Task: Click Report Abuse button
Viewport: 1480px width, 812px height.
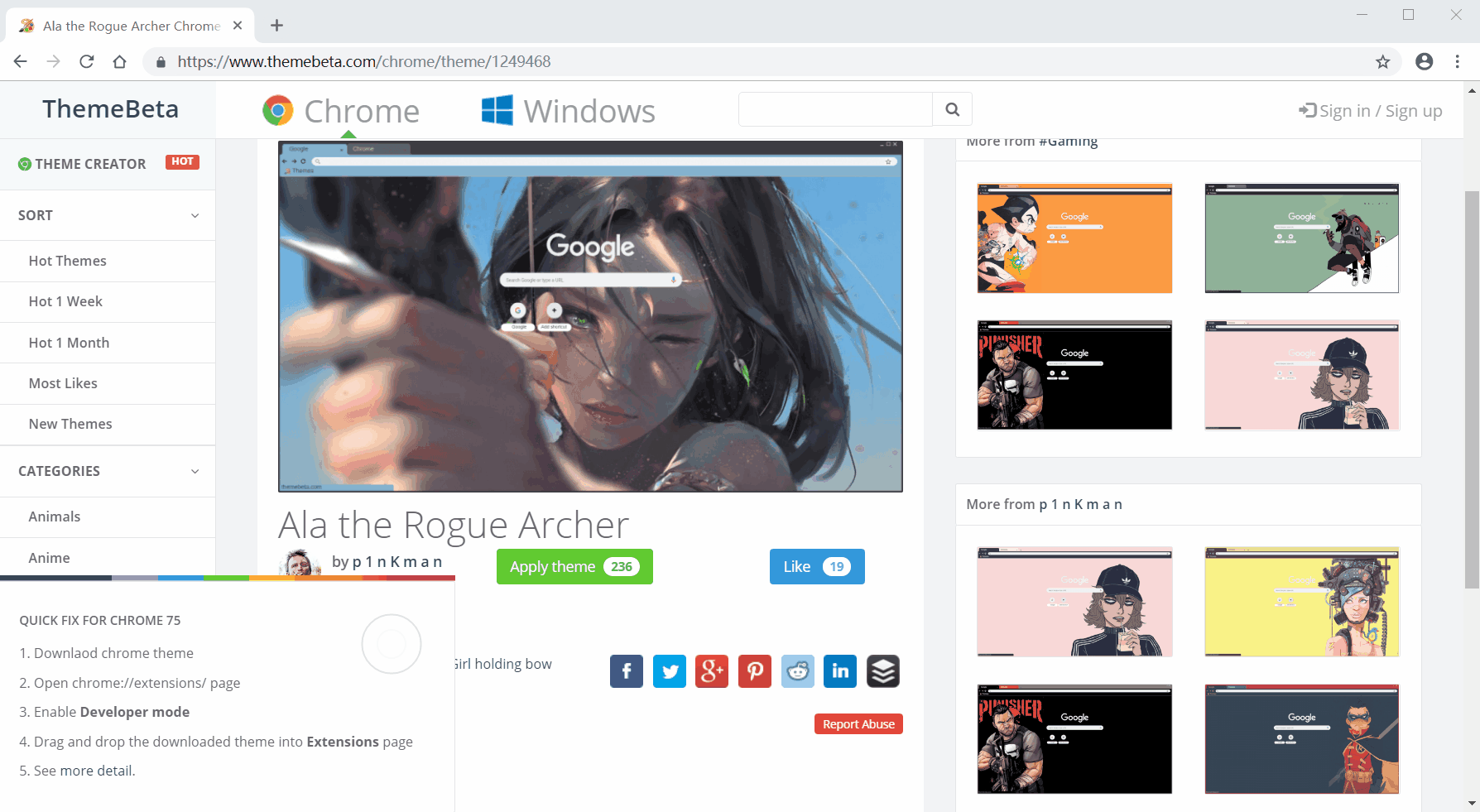Action: [x=858, y=723]
